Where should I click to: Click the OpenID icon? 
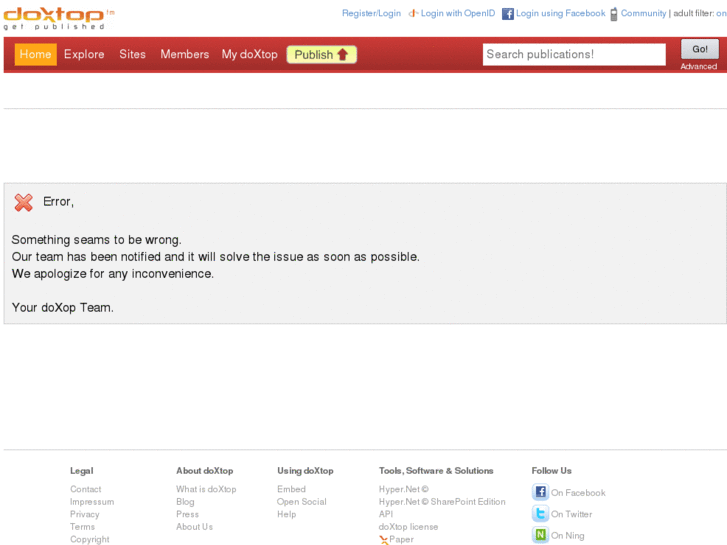[x=413, y=13]
